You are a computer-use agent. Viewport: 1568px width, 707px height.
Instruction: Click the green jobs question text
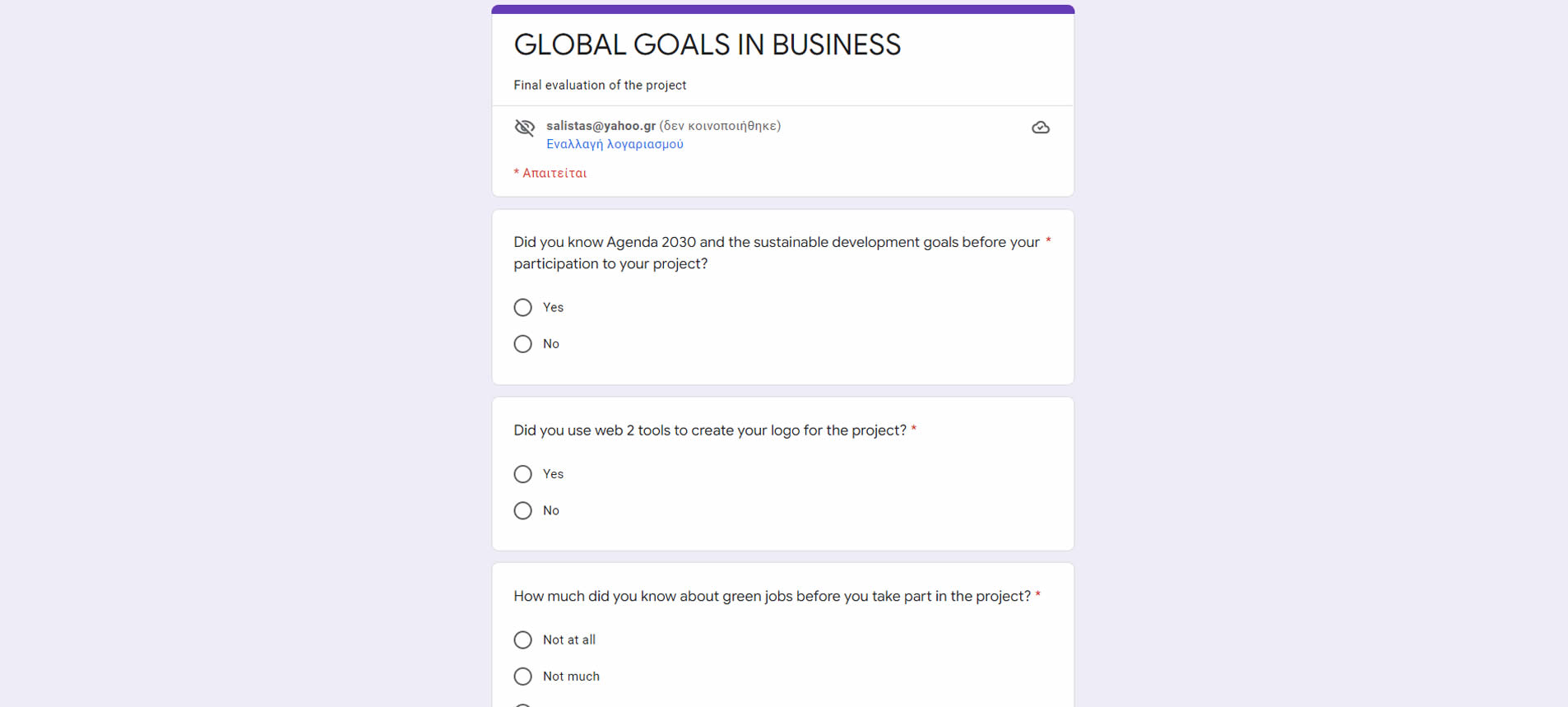coord(772,597)
